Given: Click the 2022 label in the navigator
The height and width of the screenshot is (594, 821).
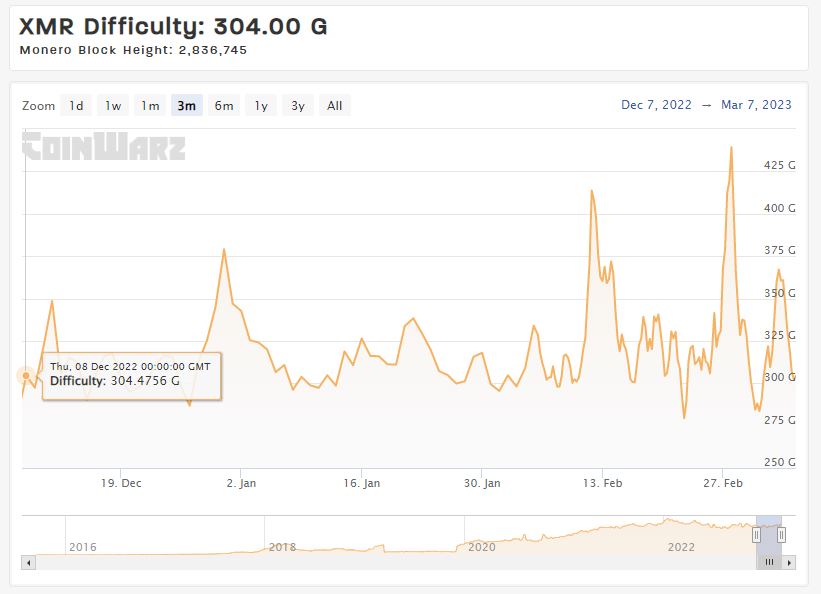Looking at the screenshot, I should [x=681, y=547].
